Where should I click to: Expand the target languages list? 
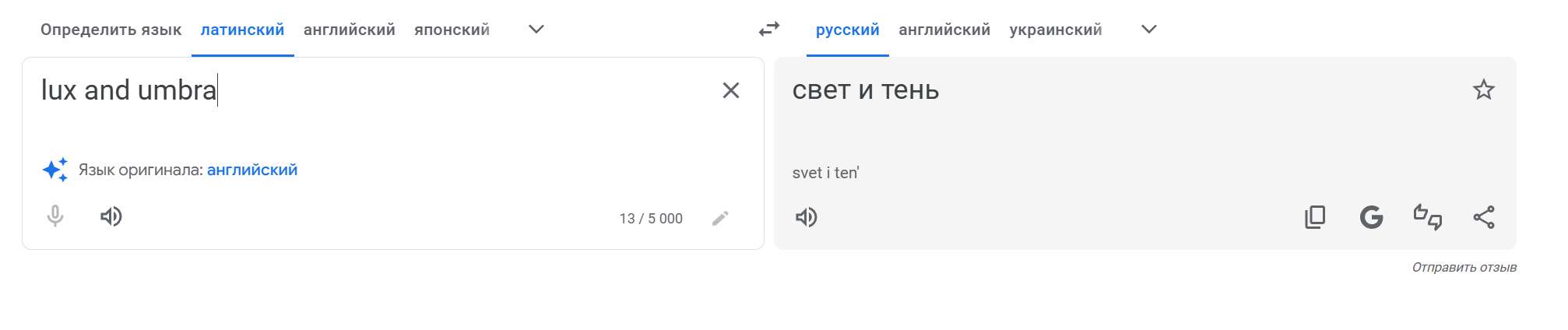1148,30
